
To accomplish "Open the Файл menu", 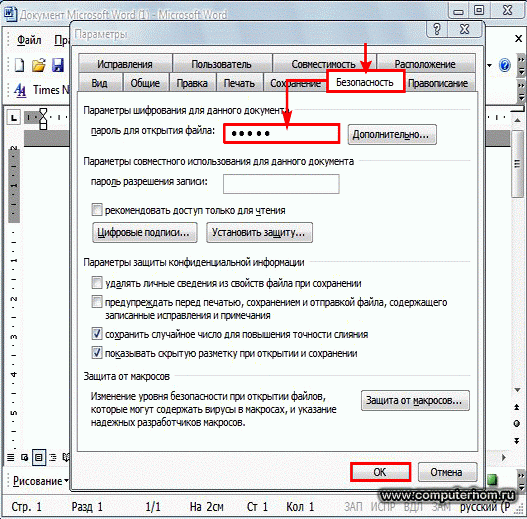I will pos(29,40).
